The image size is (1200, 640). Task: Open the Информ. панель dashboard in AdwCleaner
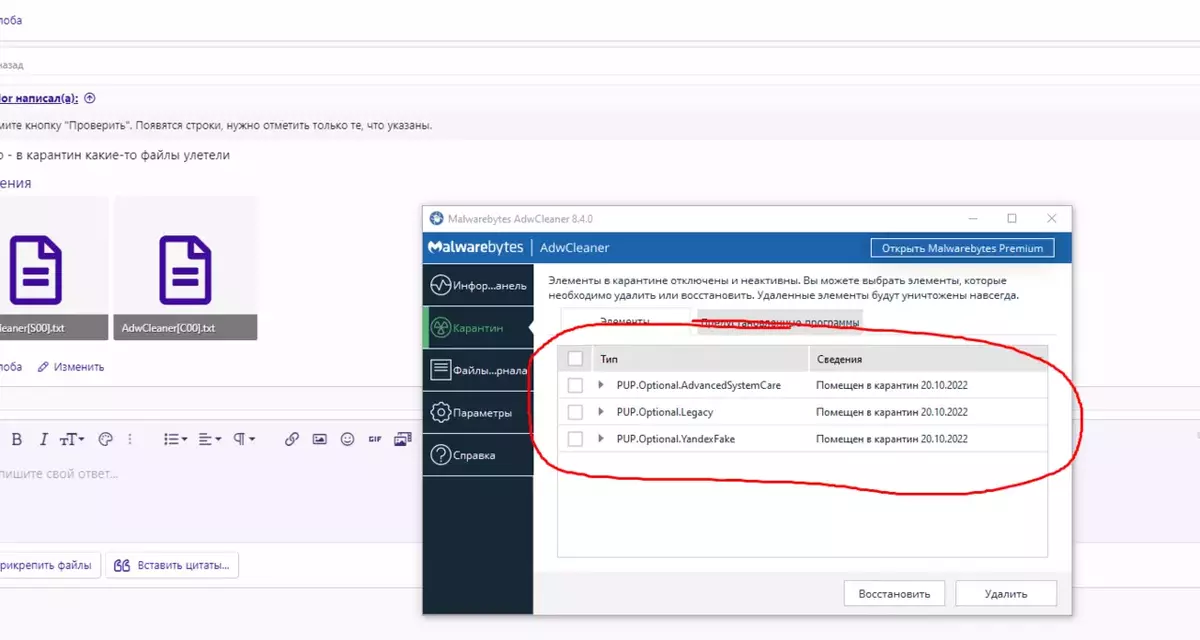click(477, 285)
